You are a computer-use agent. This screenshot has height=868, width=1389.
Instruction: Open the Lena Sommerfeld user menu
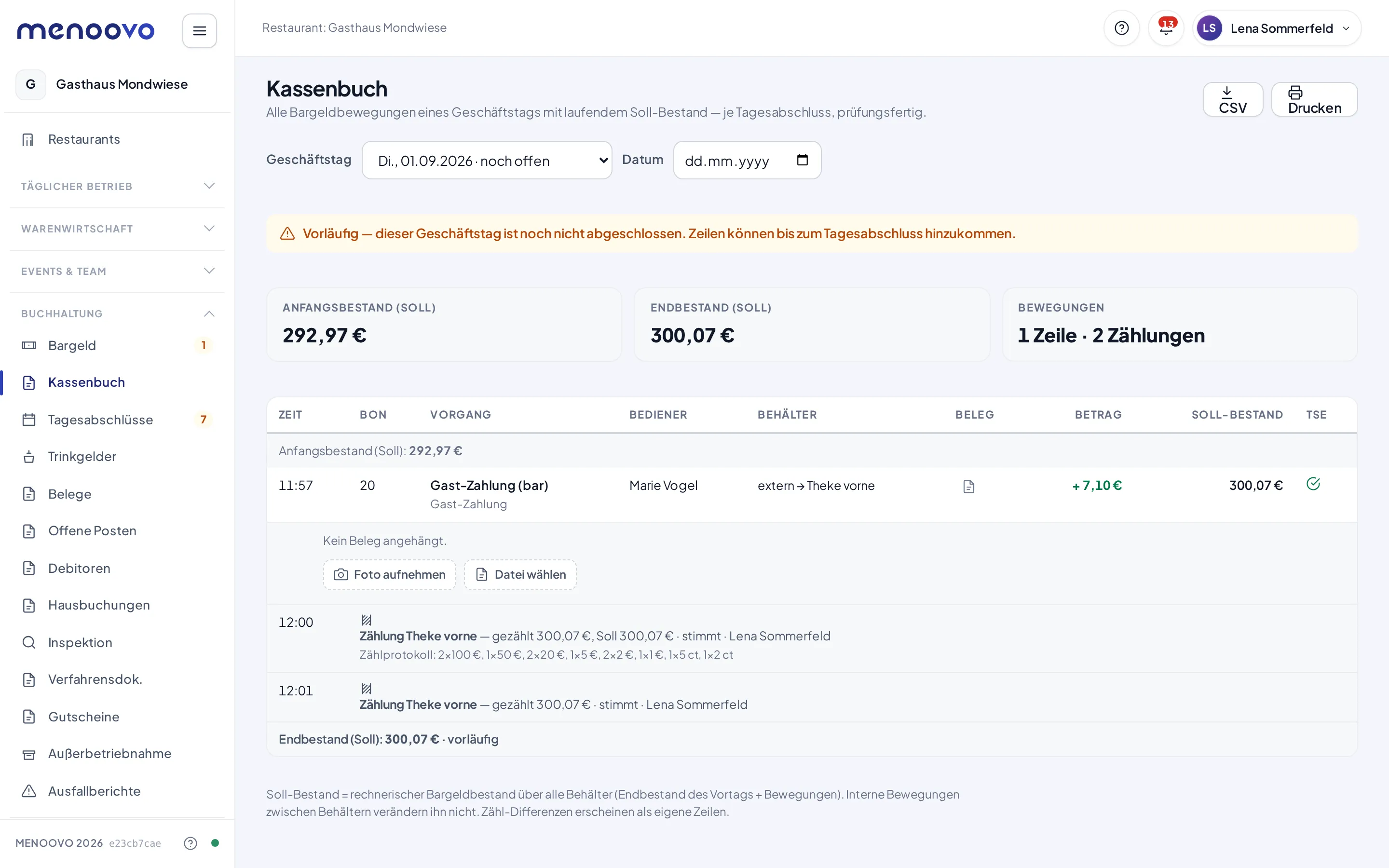point(1277,28)
